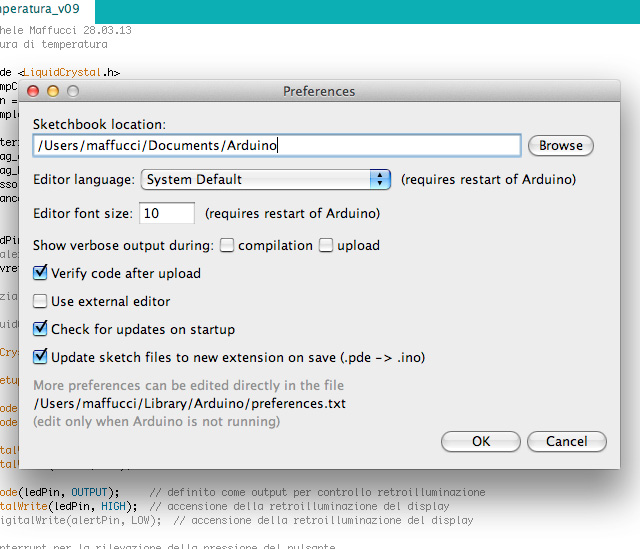Confirm preferences with the OK button
Screen dimensions: 640x549
click(481, 441)
